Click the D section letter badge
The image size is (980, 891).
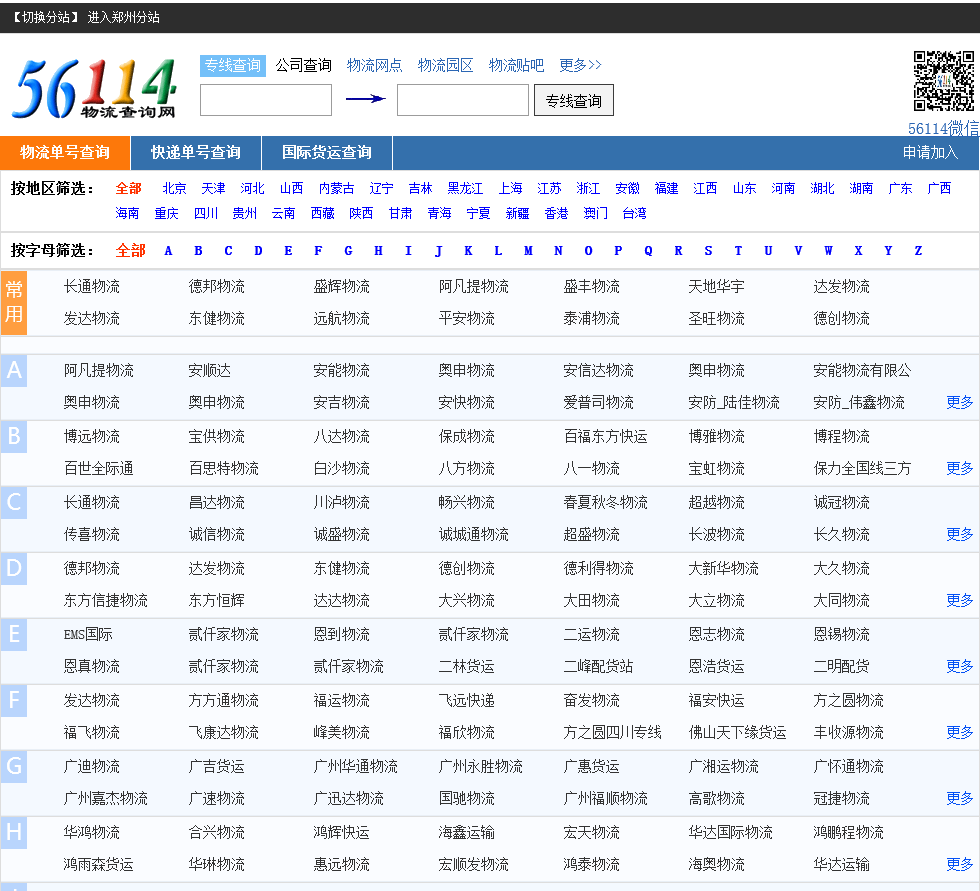pos(14,569)
